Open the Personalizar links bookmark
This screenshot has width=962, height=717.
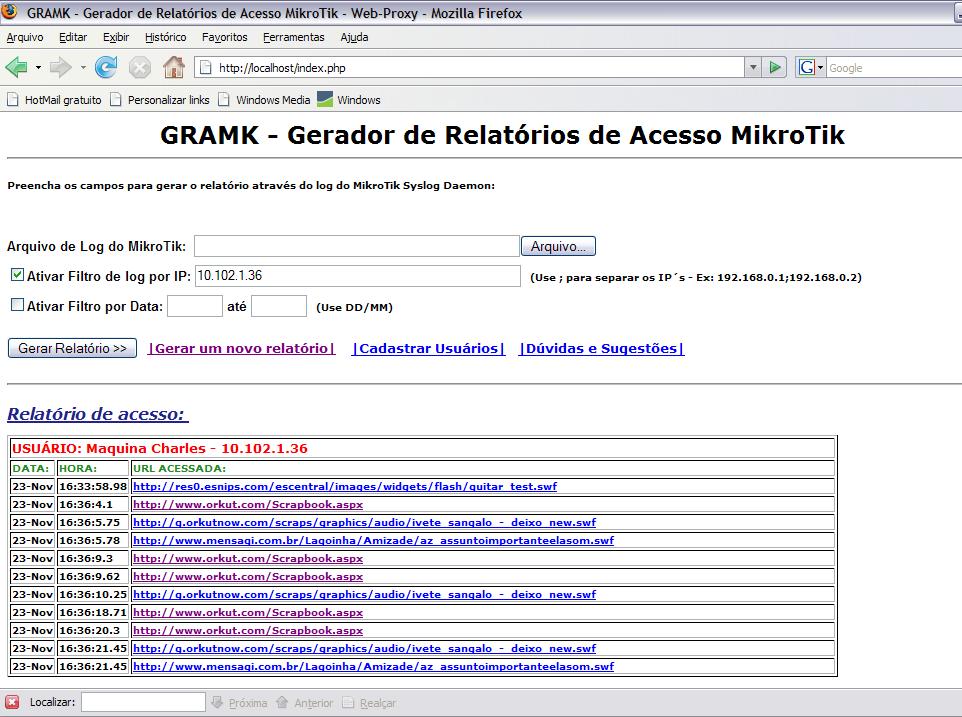[160, 100]
